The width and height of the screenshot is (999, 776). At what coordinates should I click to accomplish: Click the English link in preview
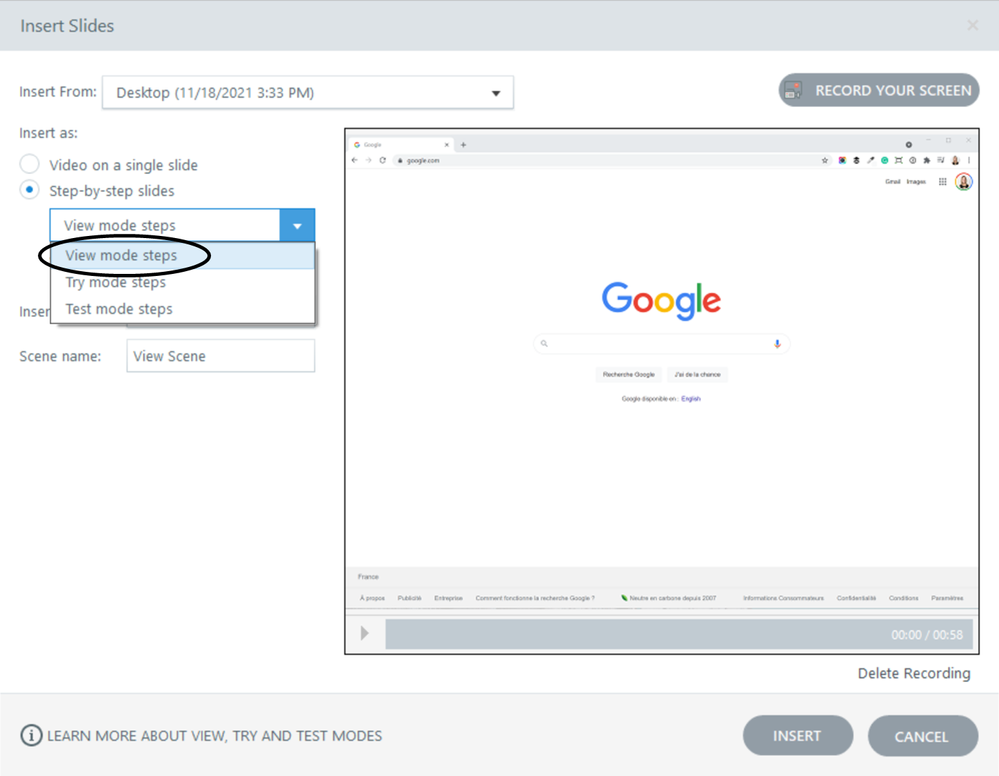(x=691, y=399)
